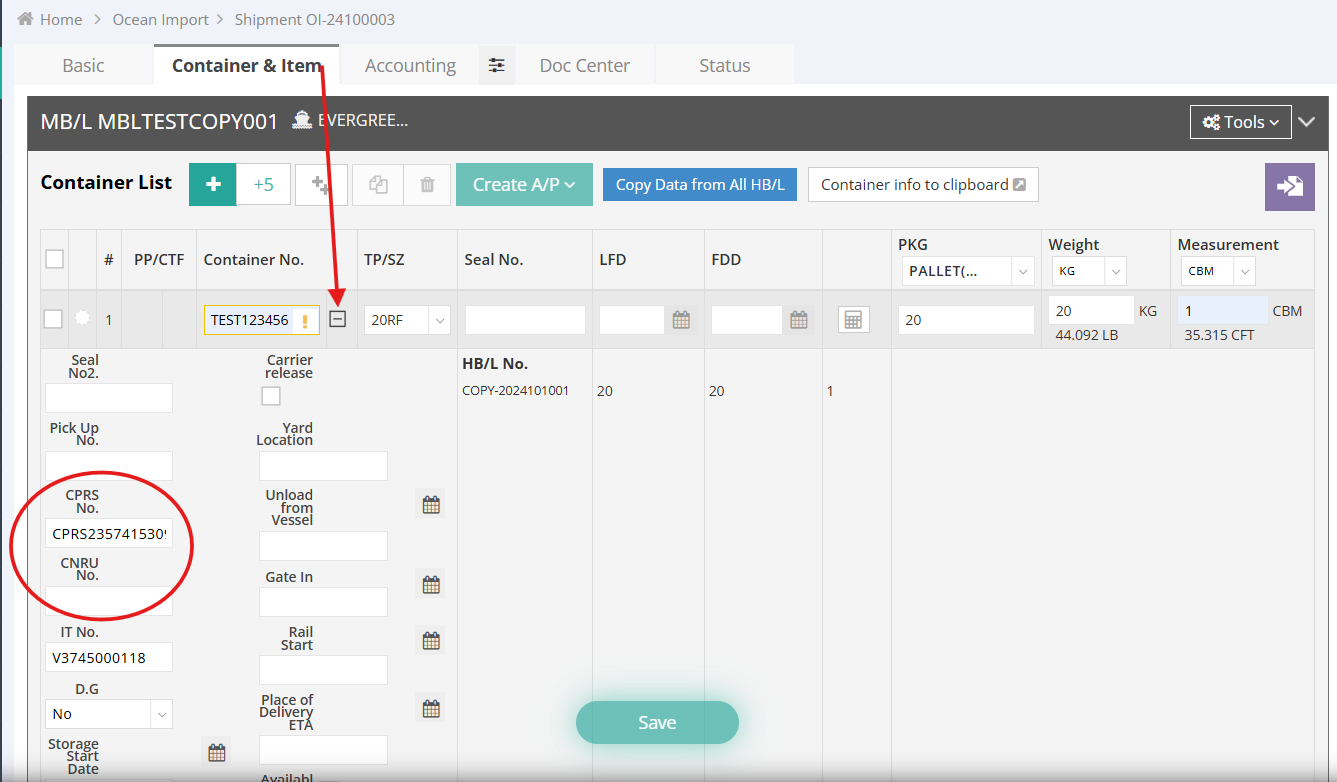This screenshot has height=782, width=1337.
Task: Click the settings sliders icon beside Accounting
Action: [x=496, y=66]
